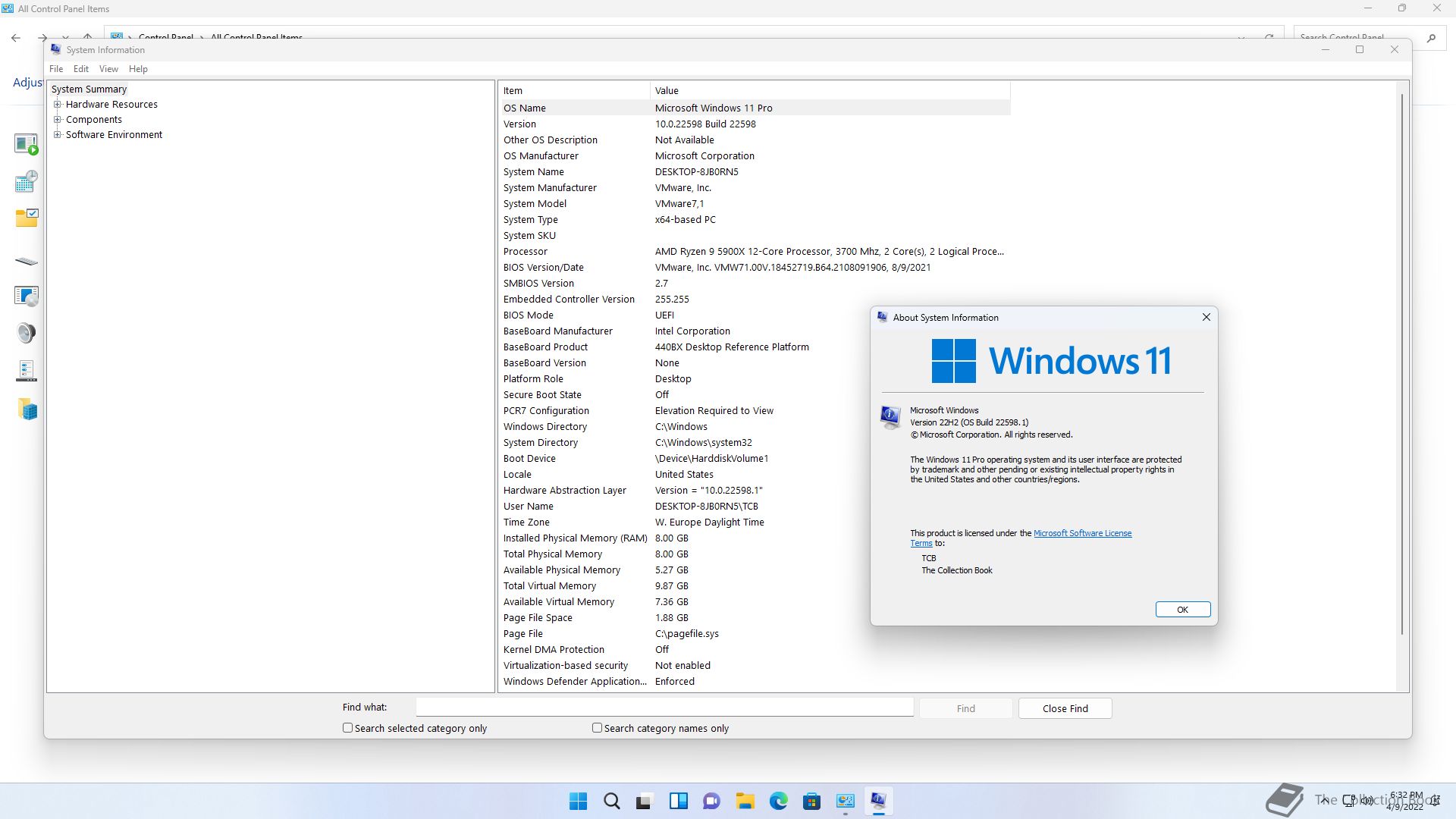Screen dimensions: 1456x819
Task: Expand the Hardware Resources tree node
Action: pyautogui.click(x=57, y=105)
